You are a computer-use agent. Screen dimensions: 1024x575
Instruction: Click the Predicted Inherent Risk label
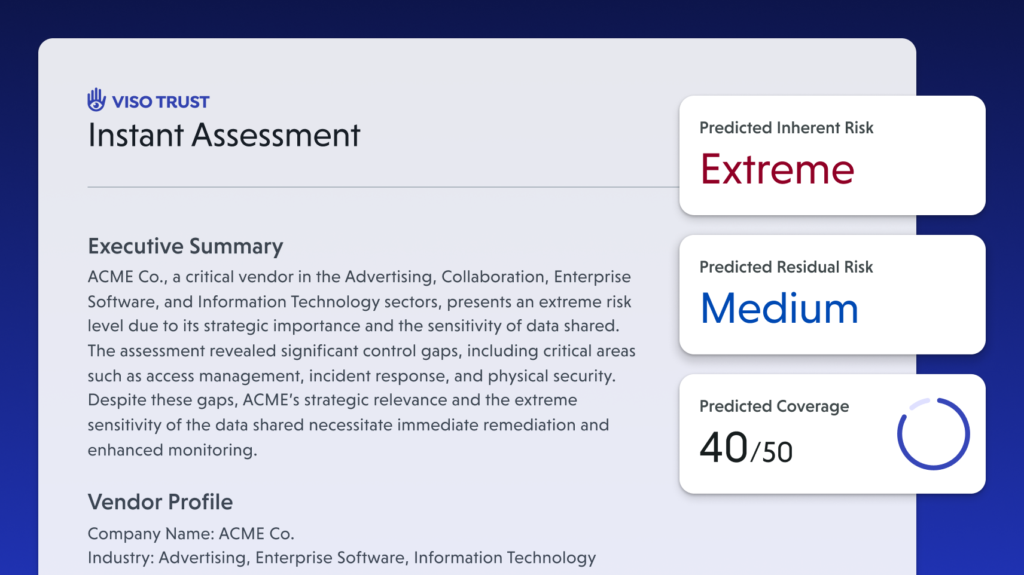click(x=786, y=128)
